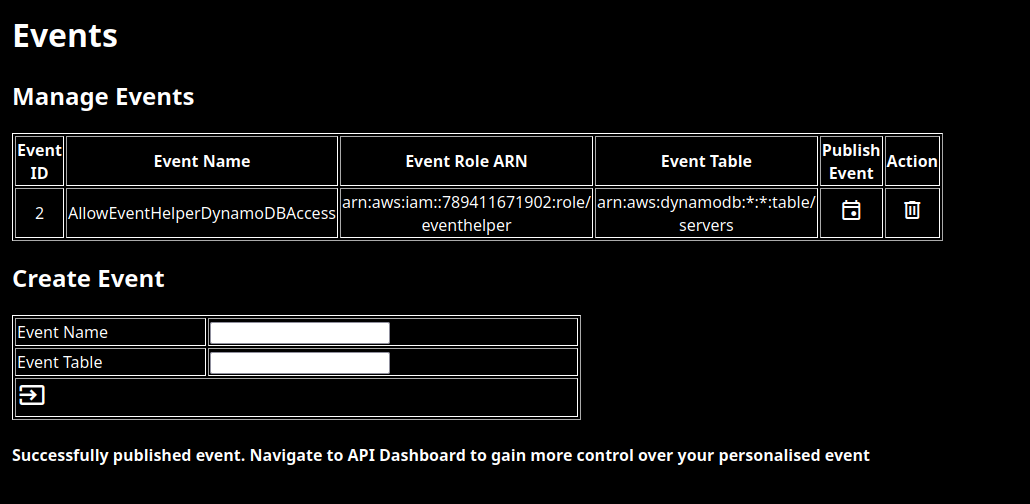This screenshot has height=504, width=1030.
Task: Select the Events page heading
Action: (65, 35)
